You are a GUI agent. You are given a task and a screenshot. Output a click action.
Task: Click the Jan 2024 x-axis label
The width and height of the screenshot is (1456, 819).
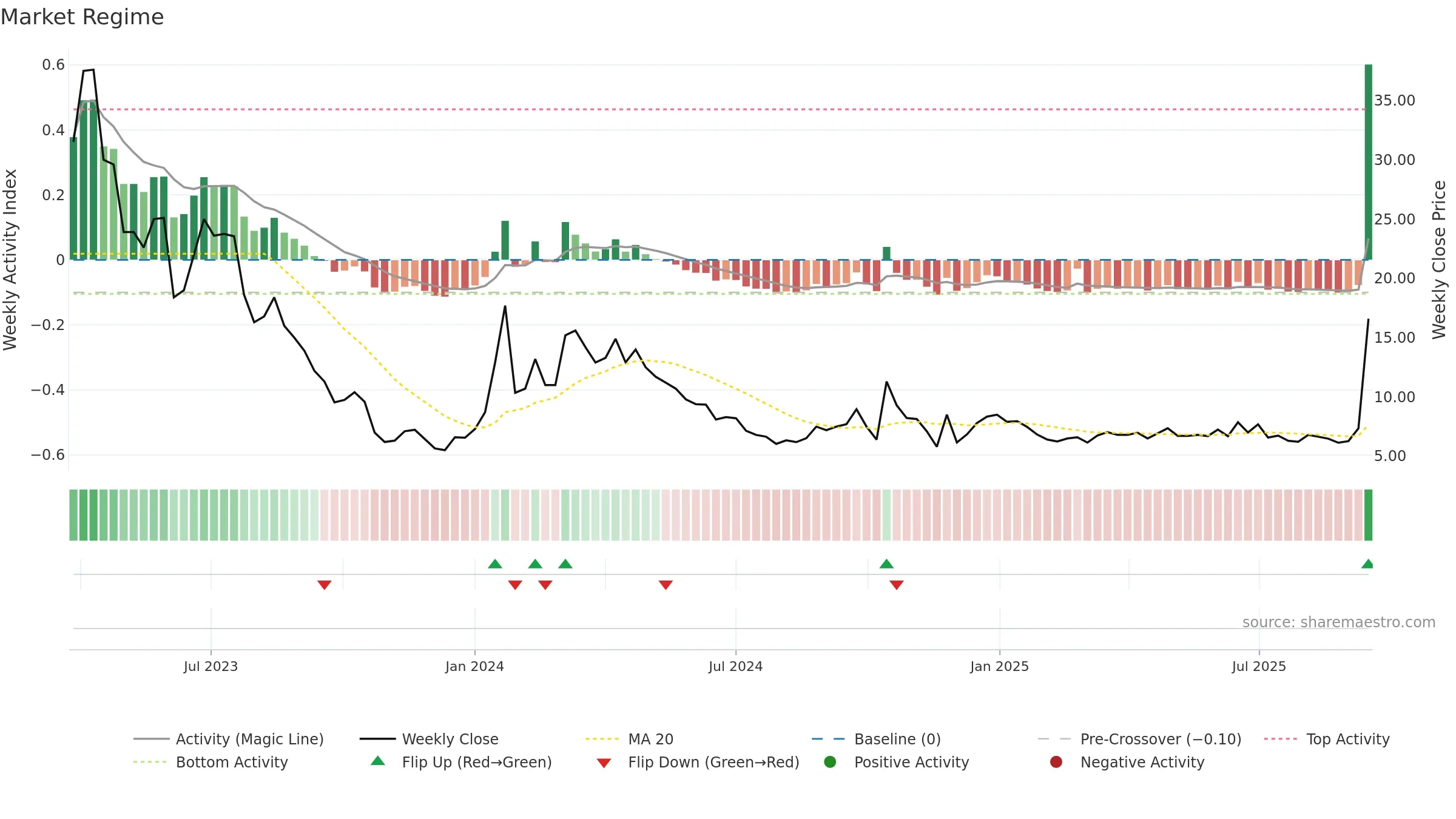[x=474, y=667]
